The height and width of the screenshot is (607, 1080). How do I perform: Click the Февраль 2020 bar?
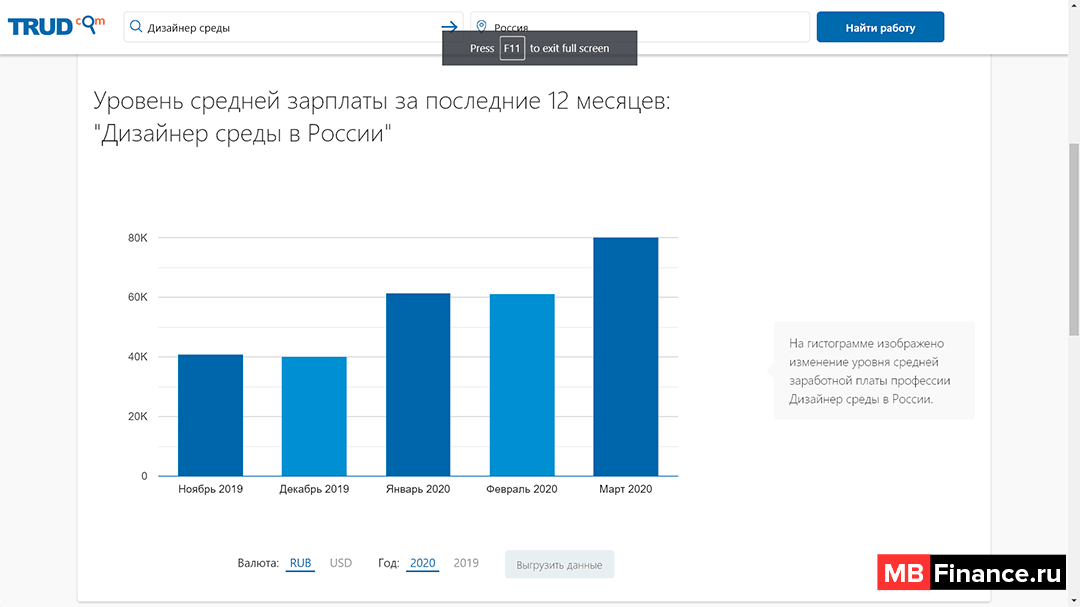tap(522, 385)
